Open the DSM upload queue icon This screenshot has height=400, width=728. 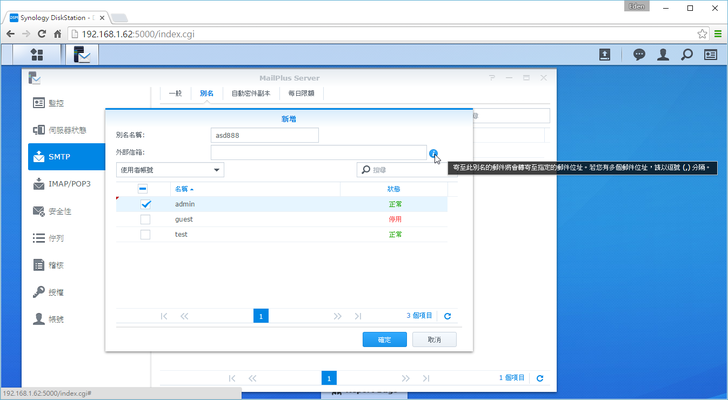[605, 54]
